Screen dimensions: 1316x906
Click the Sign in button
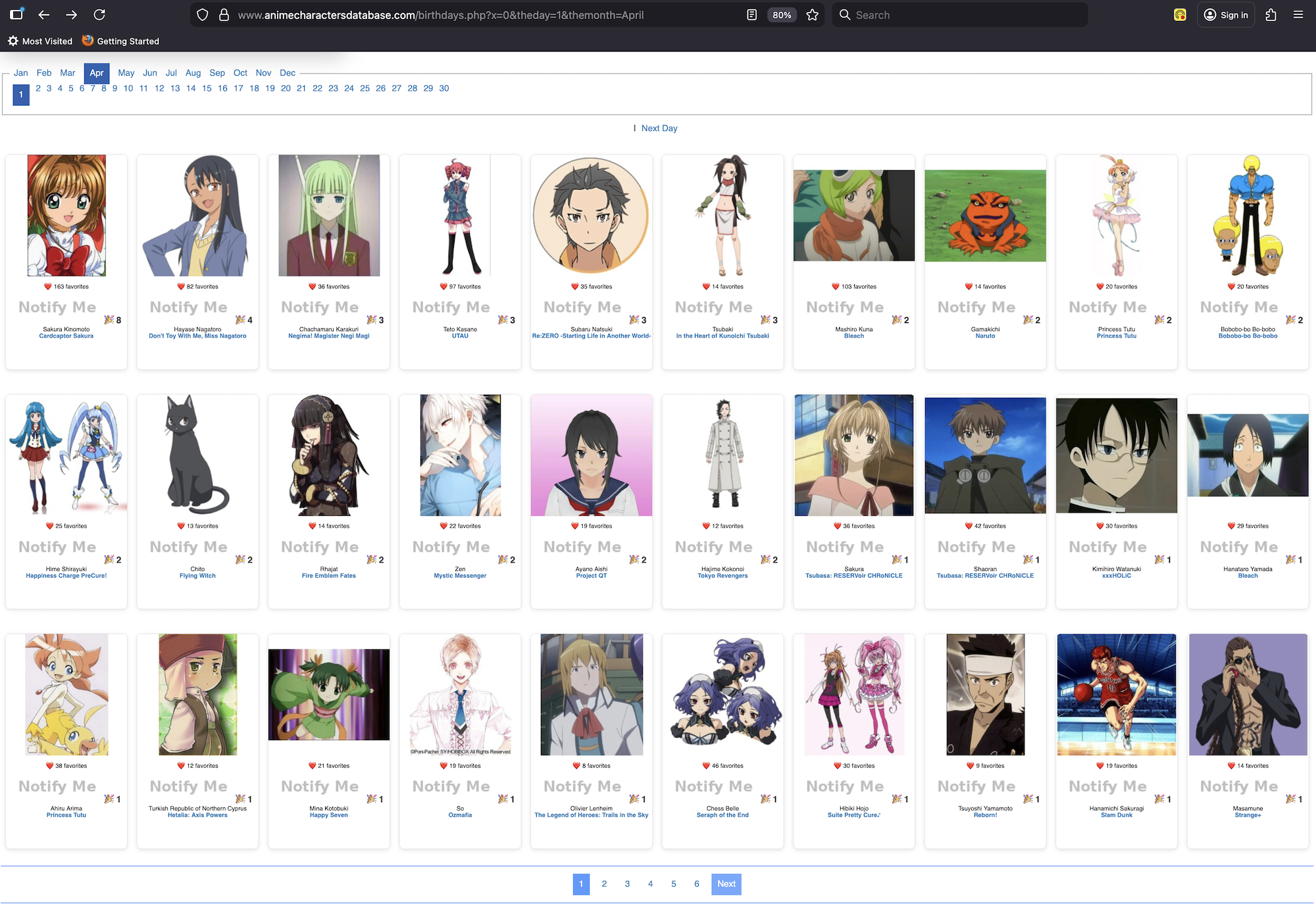click(1226, 14)
